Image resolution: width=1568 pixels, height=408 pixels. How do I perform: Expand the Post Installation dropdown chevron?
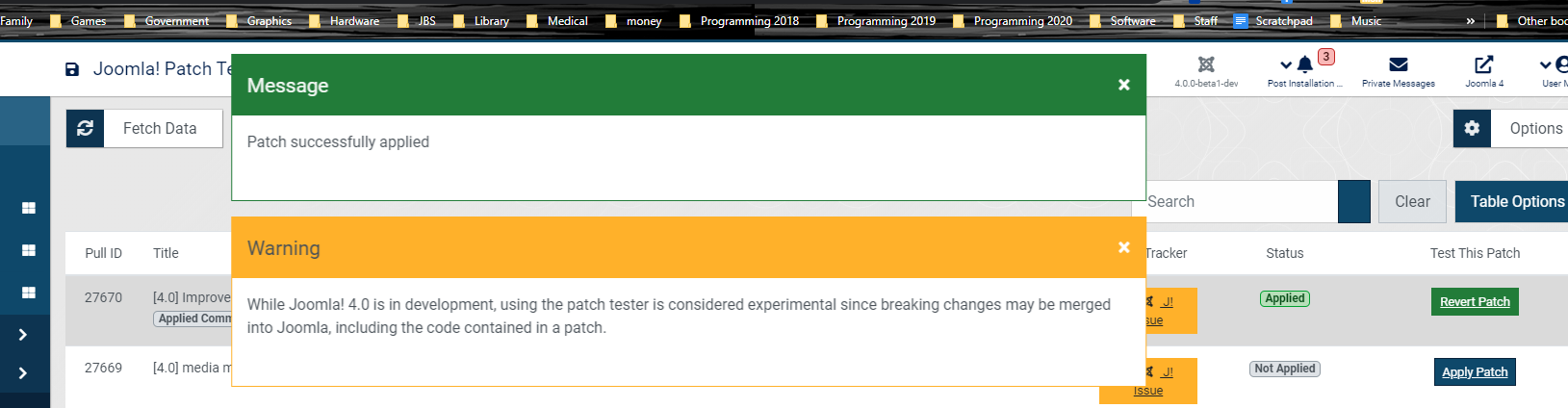(1286, 64)
